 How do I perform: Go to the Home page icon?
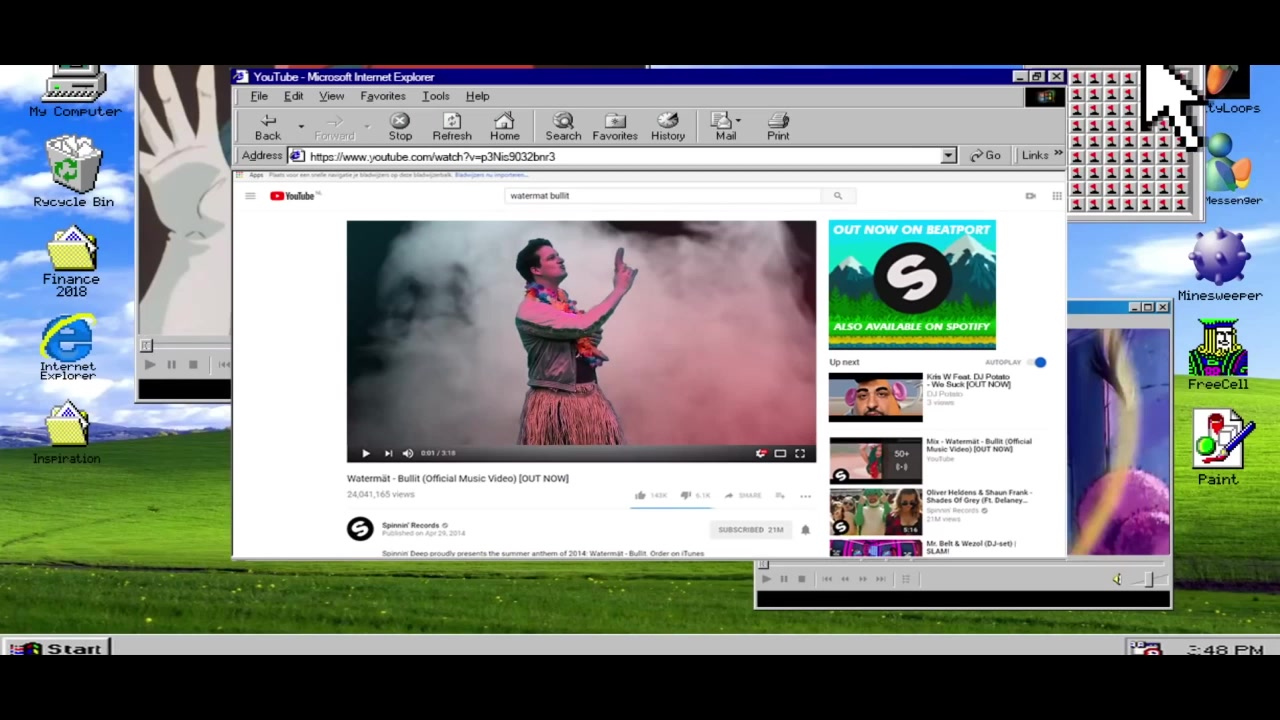pos(504,127)
